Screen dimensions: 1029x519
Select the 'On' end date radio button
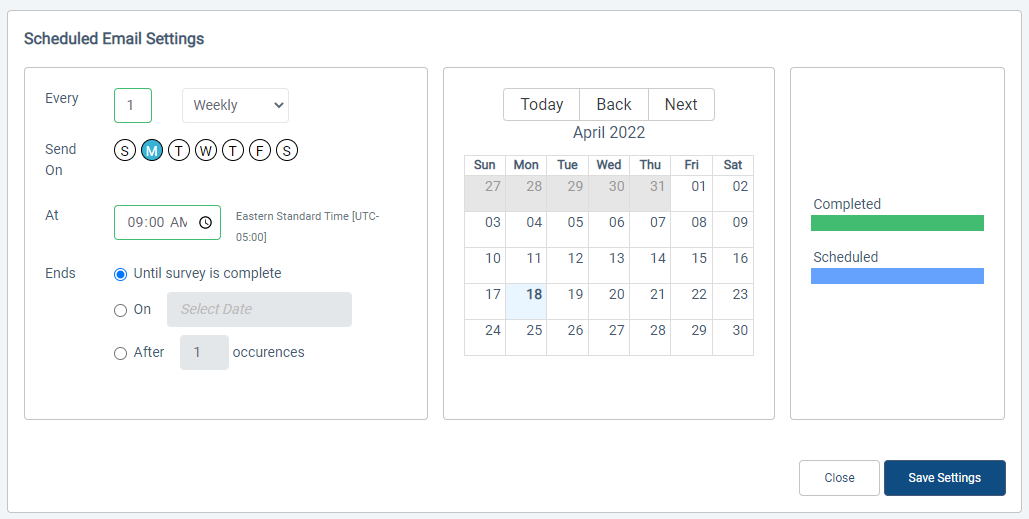click(x=121, y=310)
